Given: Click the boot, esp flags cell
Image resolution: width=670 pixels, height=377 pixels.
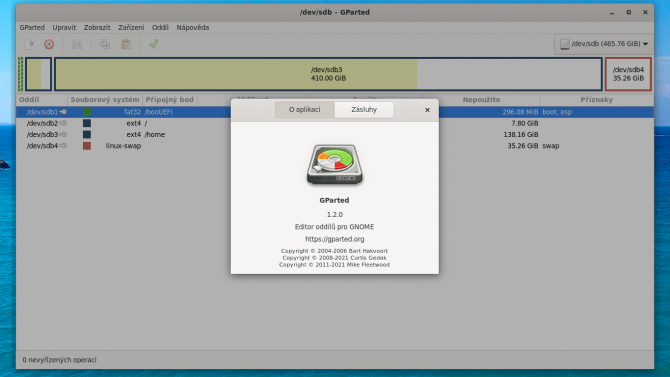Looking at the screenshot, I should coord(557,112).
